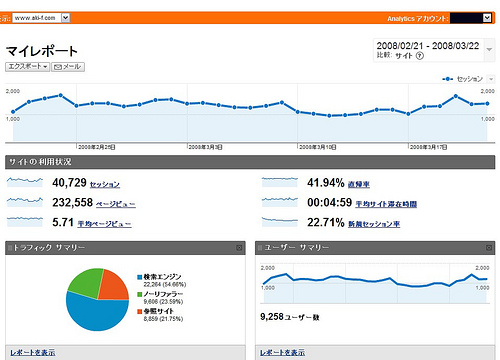Screen dimensions: 500x360
Task: Click the メール email button
Action: point(68,67)
